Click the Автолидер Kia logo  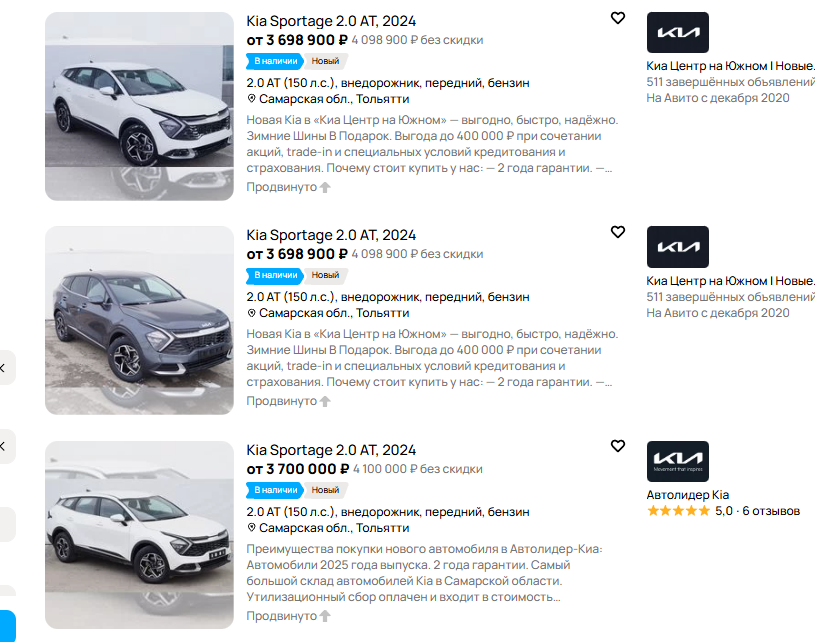point(677,461)
